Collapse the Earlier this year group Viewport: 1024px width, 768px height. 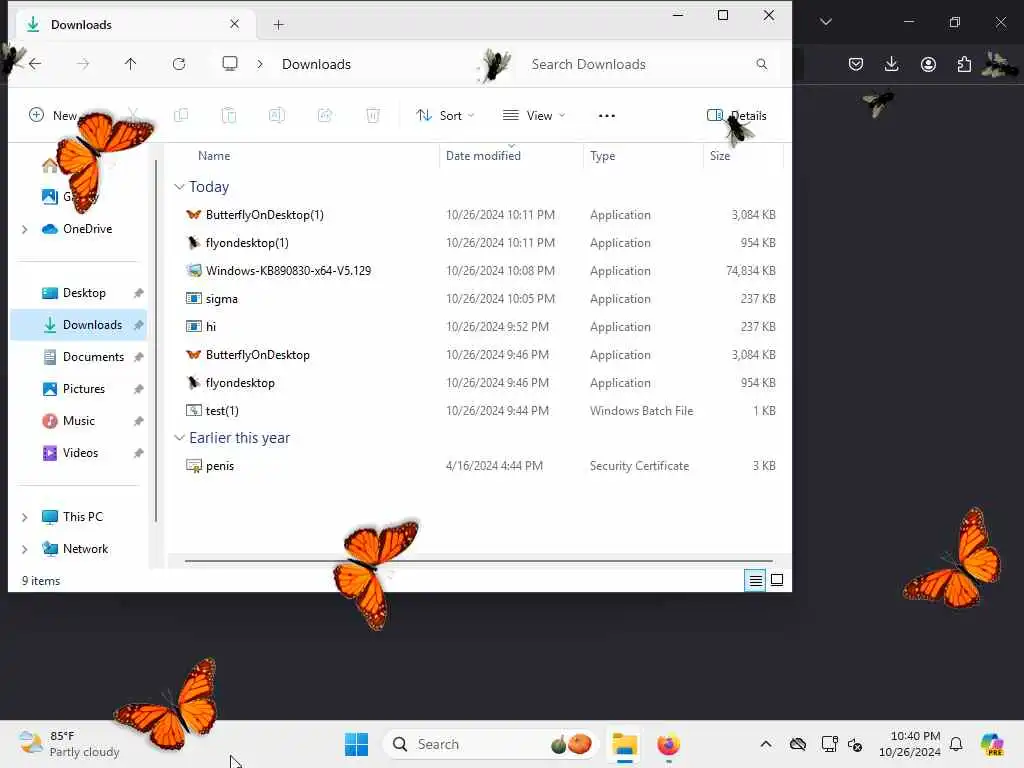click(x=180, y=438)
